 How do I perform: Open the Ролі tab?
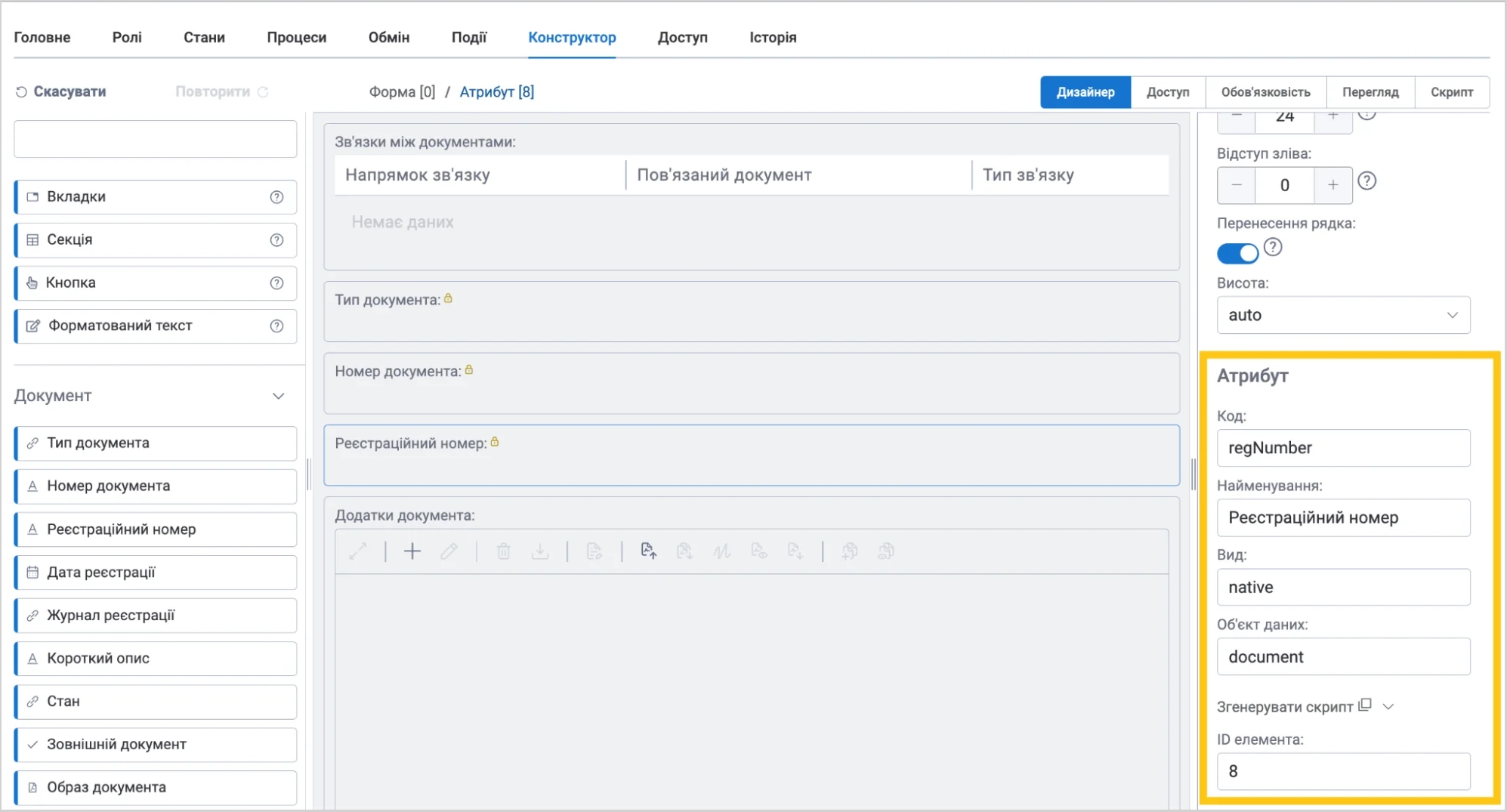[127, 37]
